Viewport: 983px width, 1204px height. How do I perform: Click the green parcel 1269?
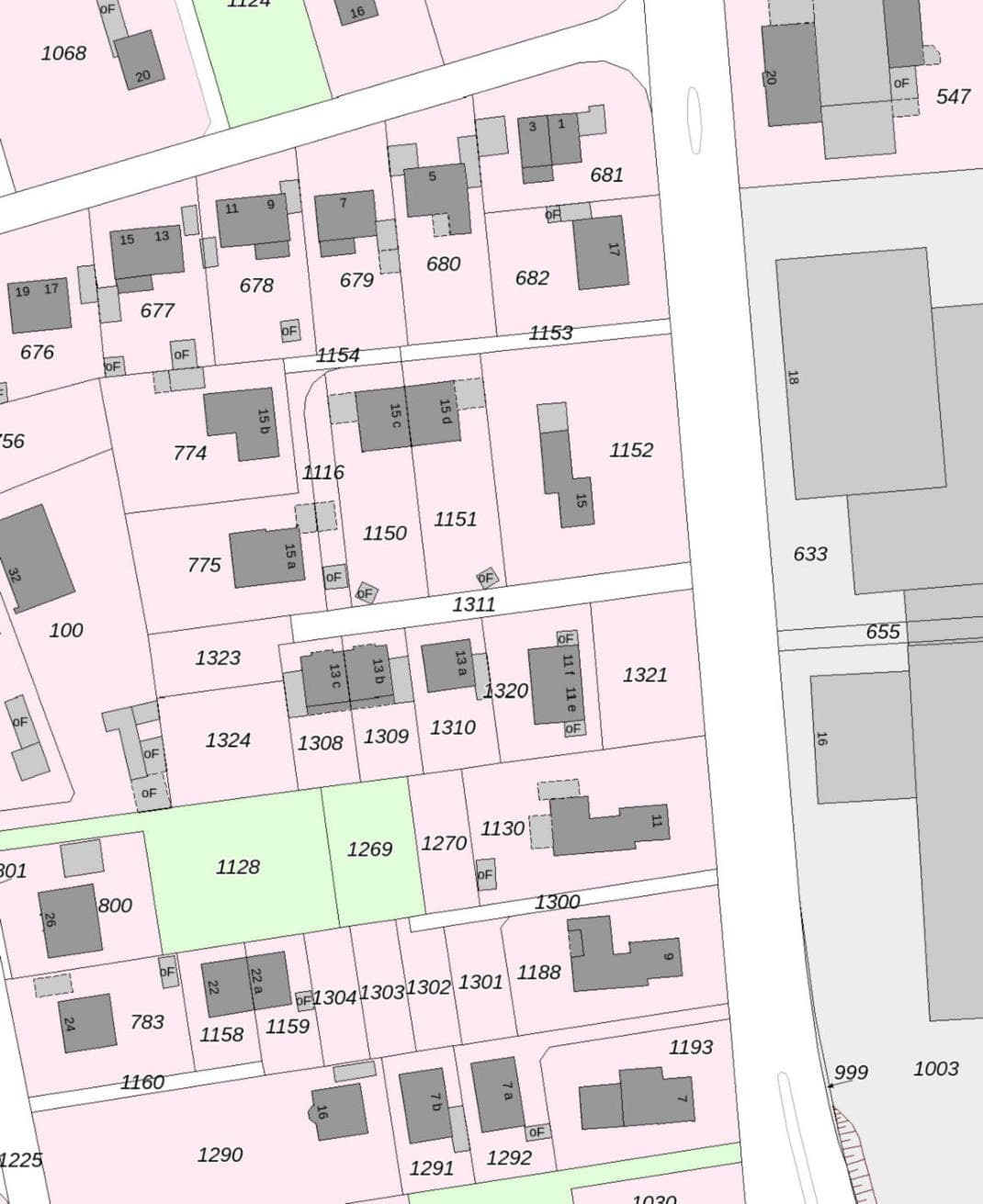click(x=369, y=849)
